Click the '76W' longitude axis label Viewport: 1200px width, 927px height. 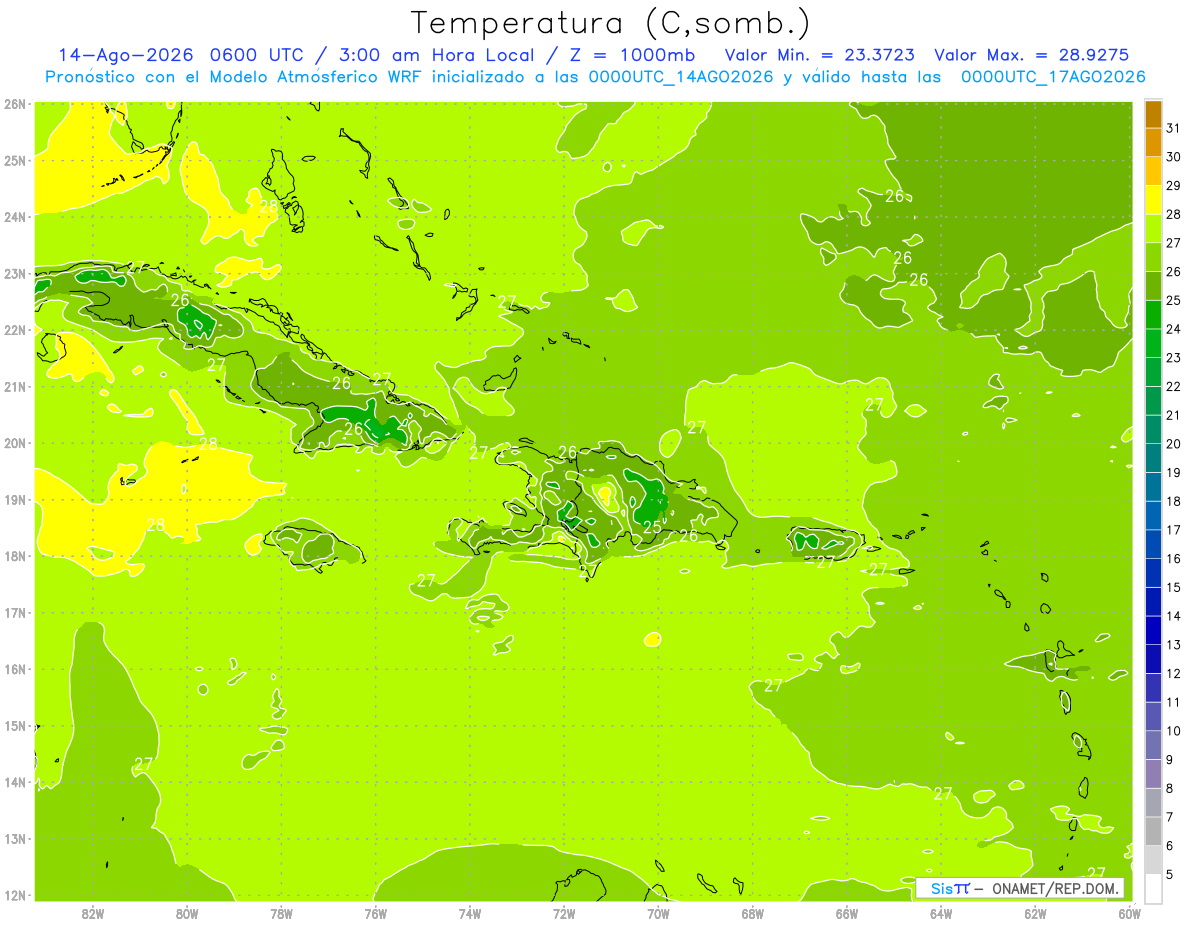click(375, 913)
